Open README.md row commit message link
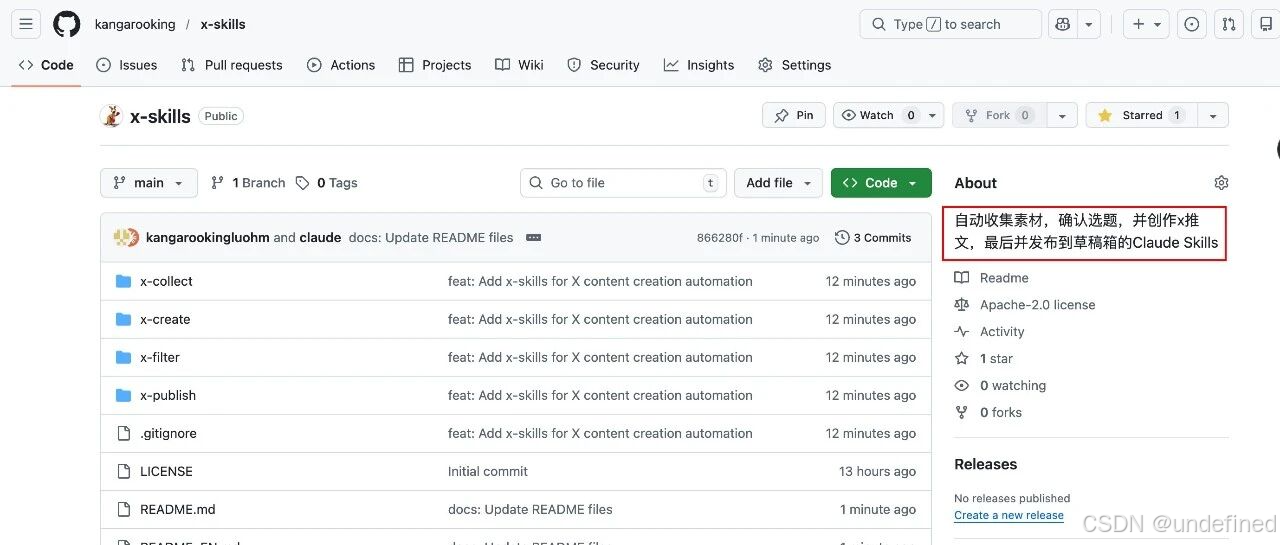This screenshot has height=545, width=1280. click(530, 509)
